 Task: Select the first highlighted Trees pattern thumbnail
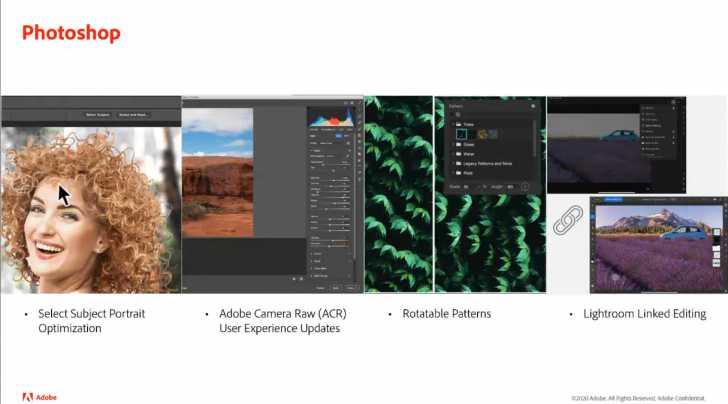coord(462,134)
